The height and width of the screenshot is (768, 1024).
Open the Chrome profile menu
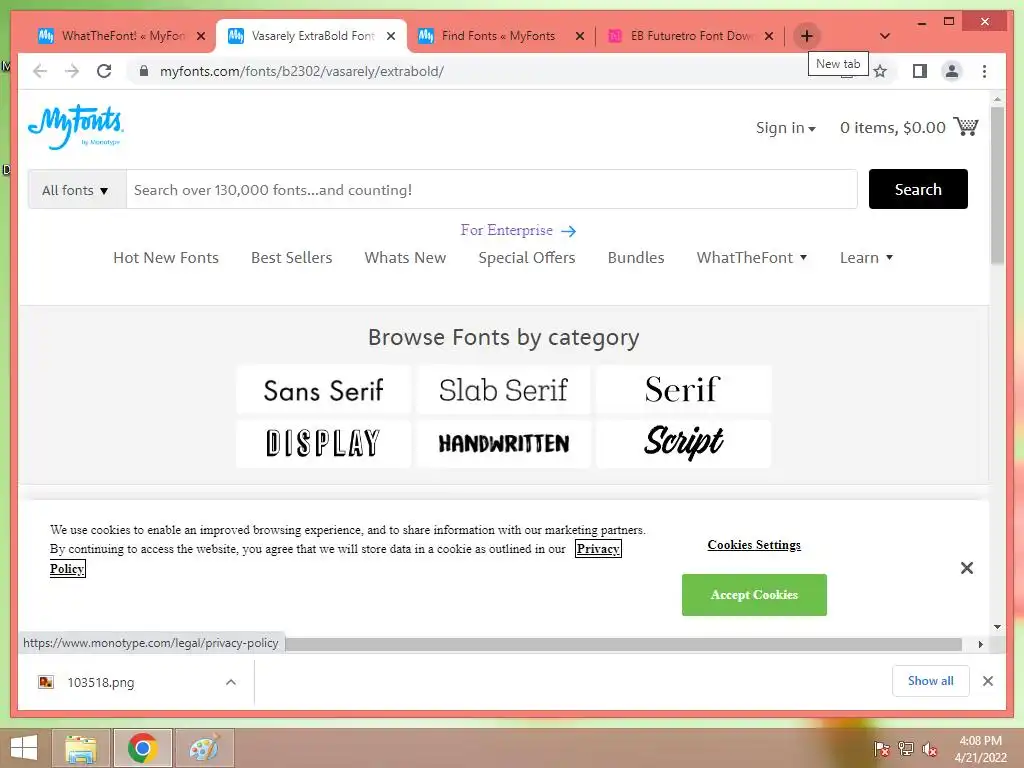[952, 71]
